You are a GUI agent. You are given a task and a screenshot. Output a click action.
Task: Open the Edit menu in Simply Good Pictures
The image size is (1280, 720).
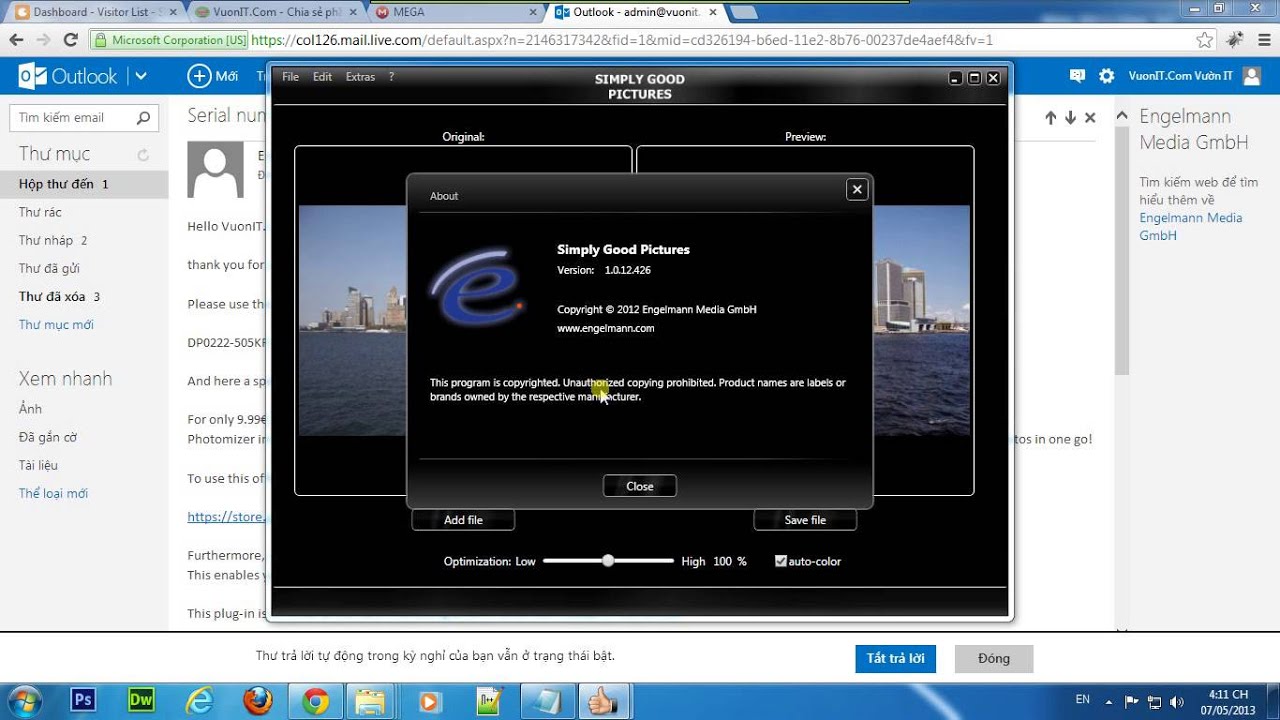coord(322,77)
